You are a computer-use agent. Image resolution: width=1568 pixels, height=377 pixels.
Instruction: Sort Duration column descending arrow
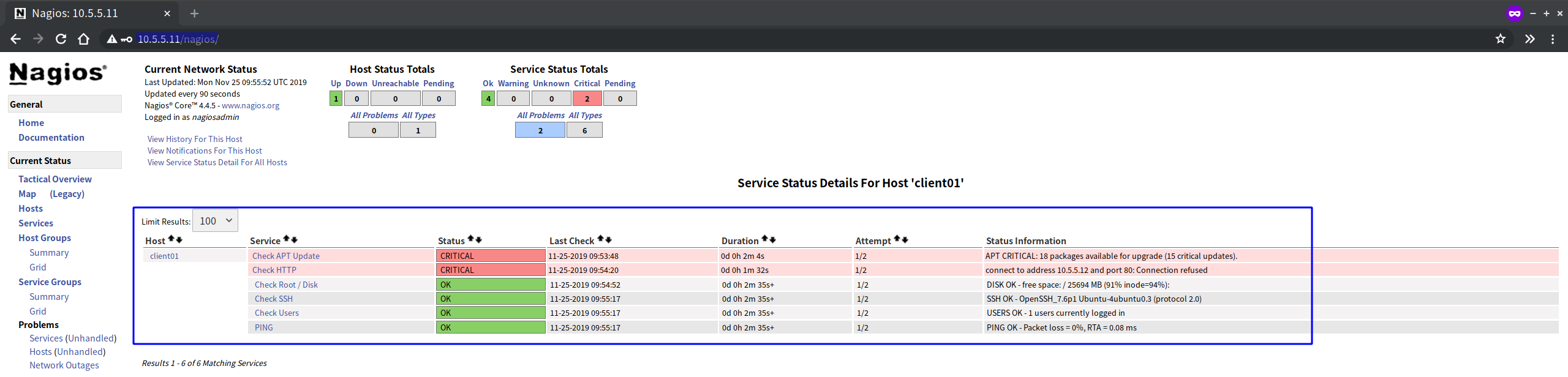pyautogui.click(x=773, y=240)
